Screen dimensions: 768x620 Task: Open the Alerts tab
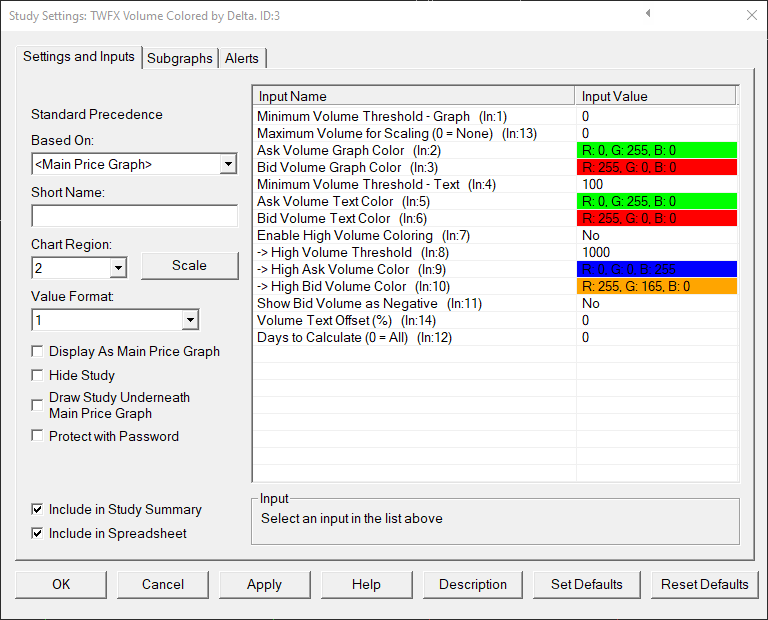241,58
